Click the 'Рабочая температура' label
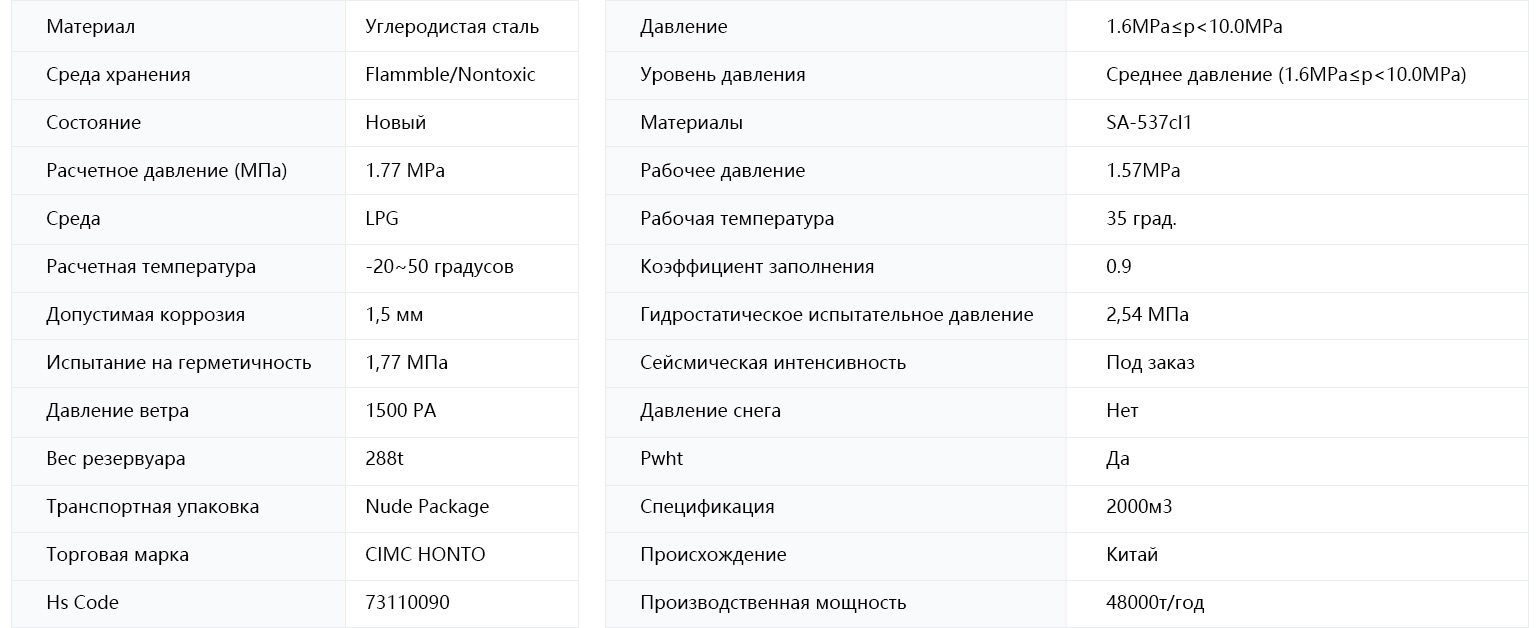The width and height of the screenshot is (1540, 628). 737,219
